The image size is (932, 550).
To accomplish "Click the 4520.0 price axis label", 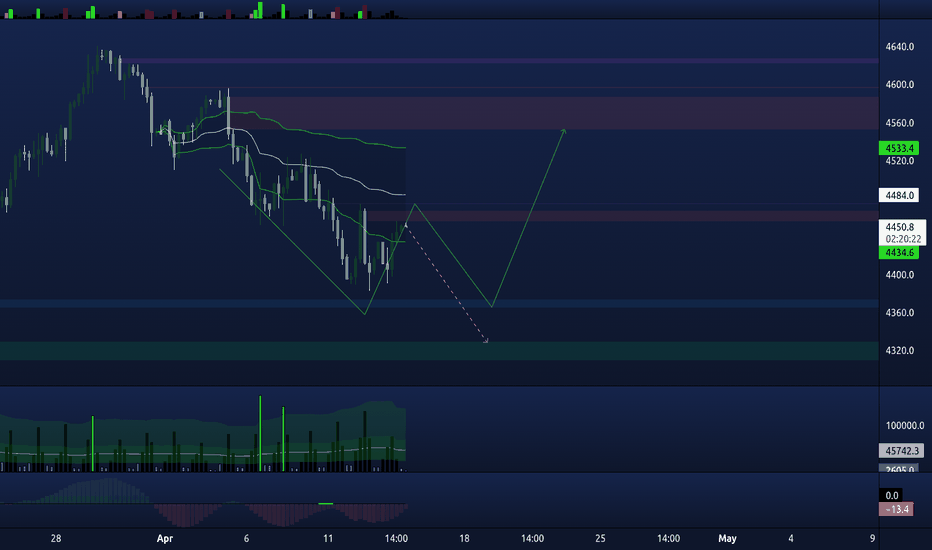I will click(899, 161).
